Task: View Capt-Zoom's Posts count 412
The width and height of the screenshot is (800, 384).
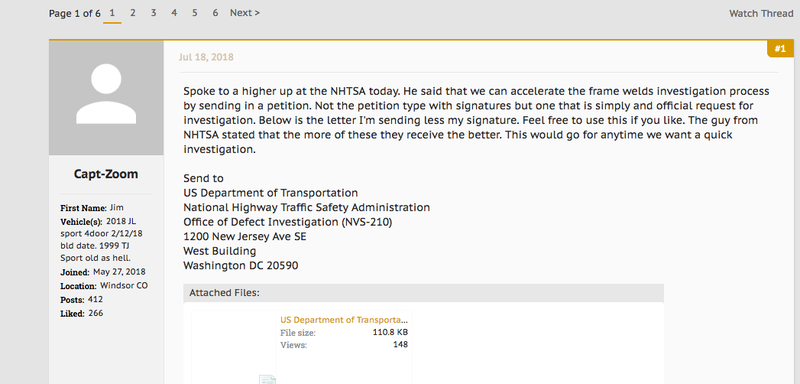Action: click(x=95, y=299)
